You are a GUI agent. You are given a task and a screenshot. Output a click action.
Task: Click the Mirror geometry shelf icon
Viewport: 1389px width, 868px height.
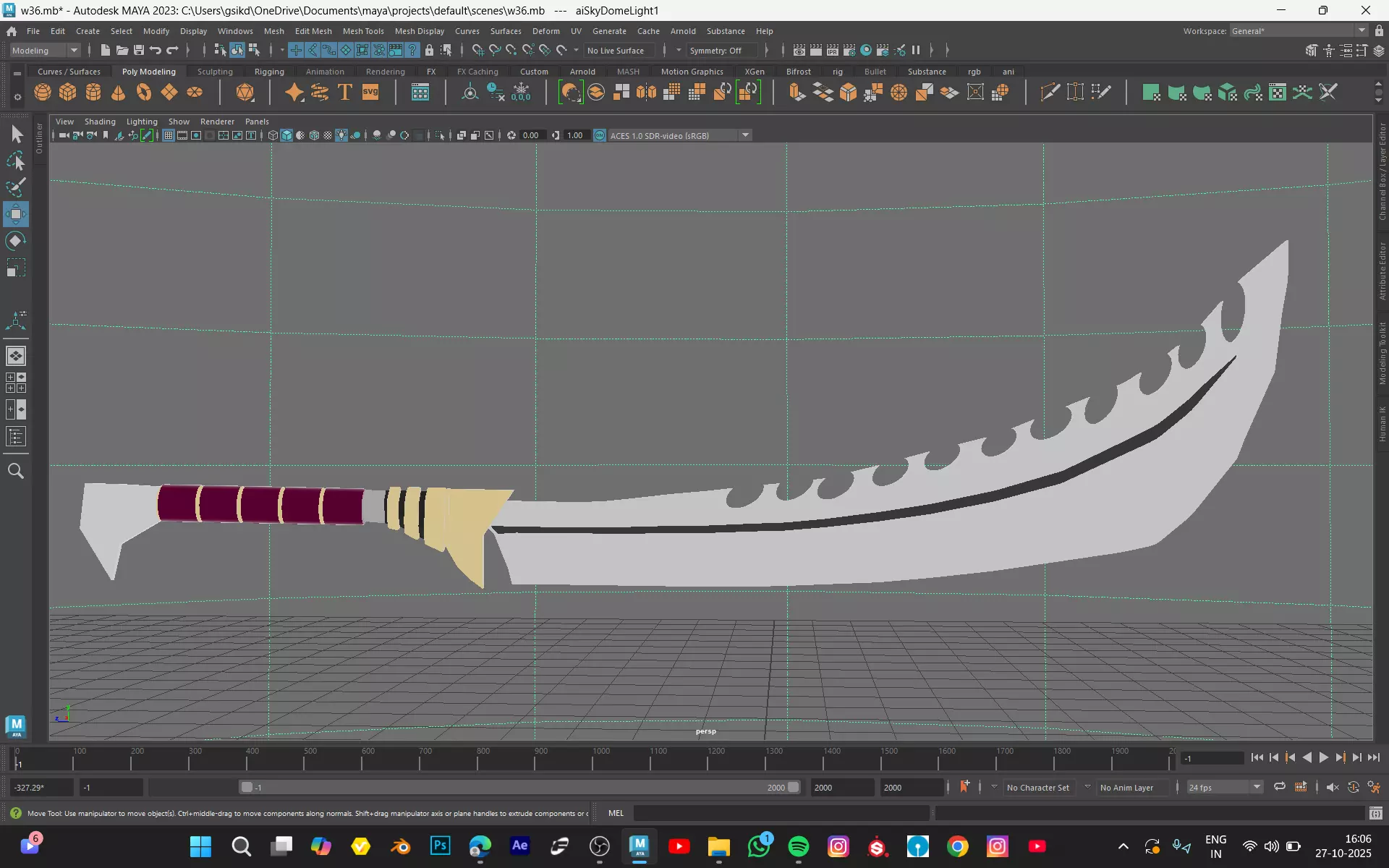click(x=646, y=93)
